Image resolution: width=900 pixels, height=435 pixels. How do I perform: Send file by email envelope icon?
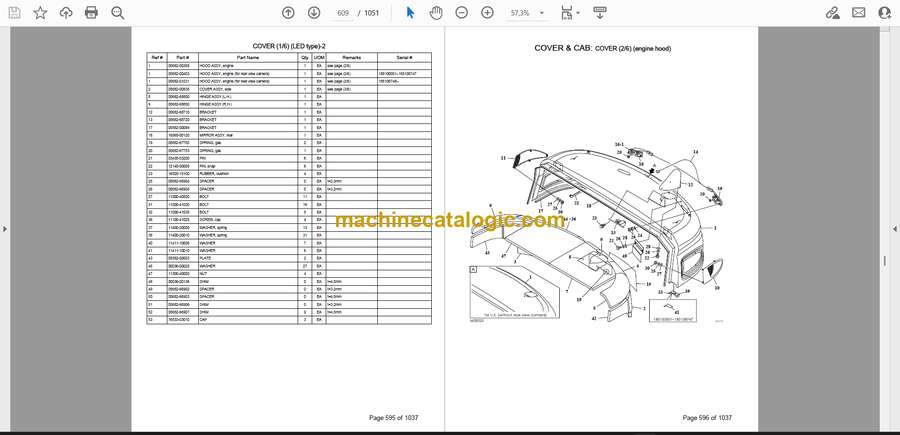pyautogui.click(x=859, y=13)
